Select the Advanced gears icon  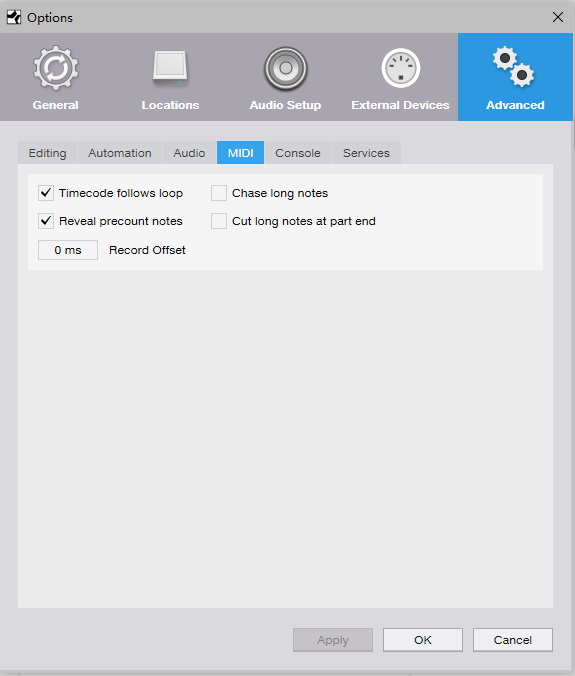point(514,66)
